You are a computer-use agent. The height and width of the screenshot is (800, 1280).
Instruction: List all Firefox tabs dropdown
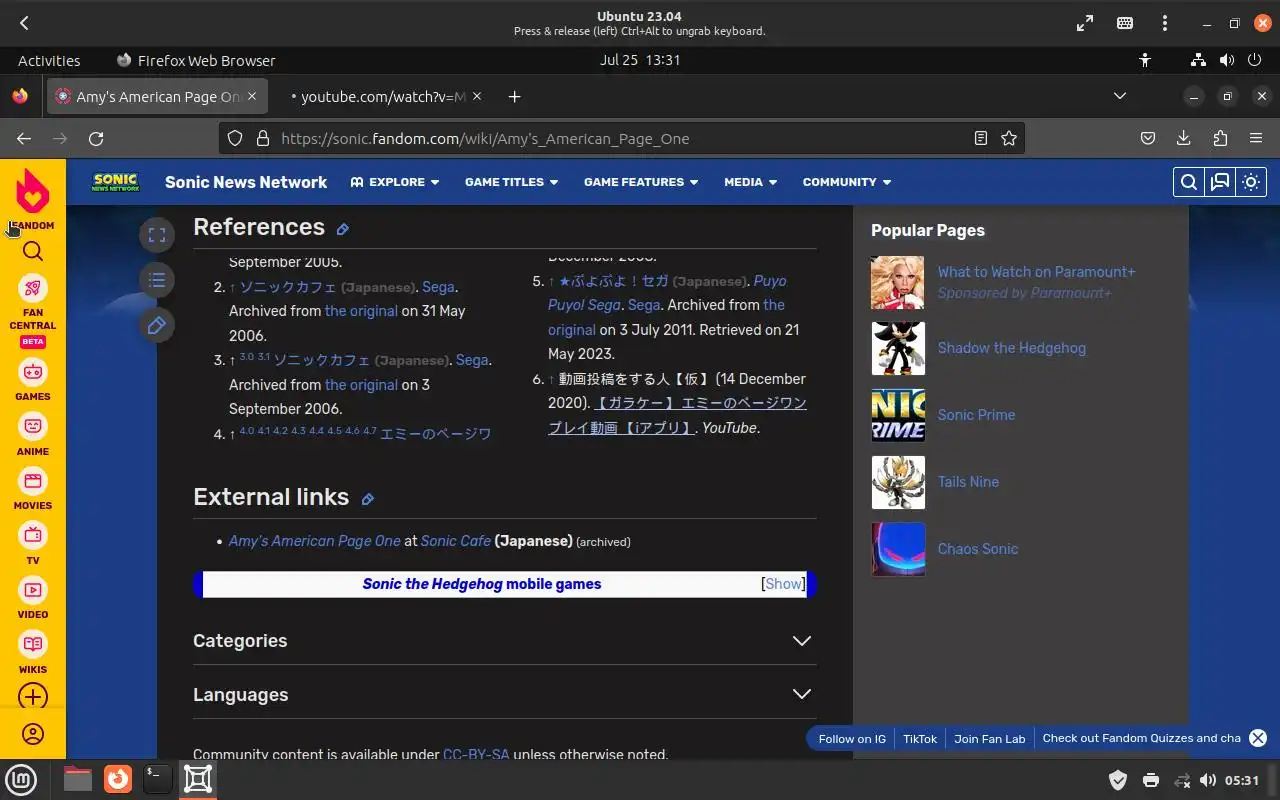tap(1120, 96)
